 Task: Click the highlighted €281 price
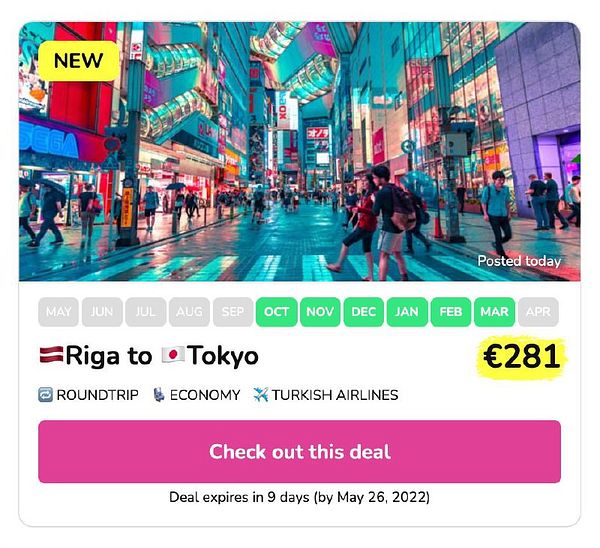coord(522,357)
